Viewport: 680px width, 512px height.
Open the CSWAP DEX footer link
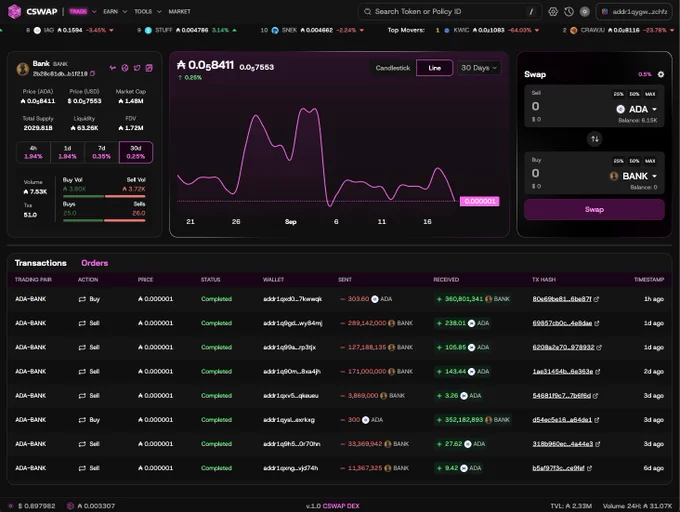pyautogui.click(x=341, y=506)
